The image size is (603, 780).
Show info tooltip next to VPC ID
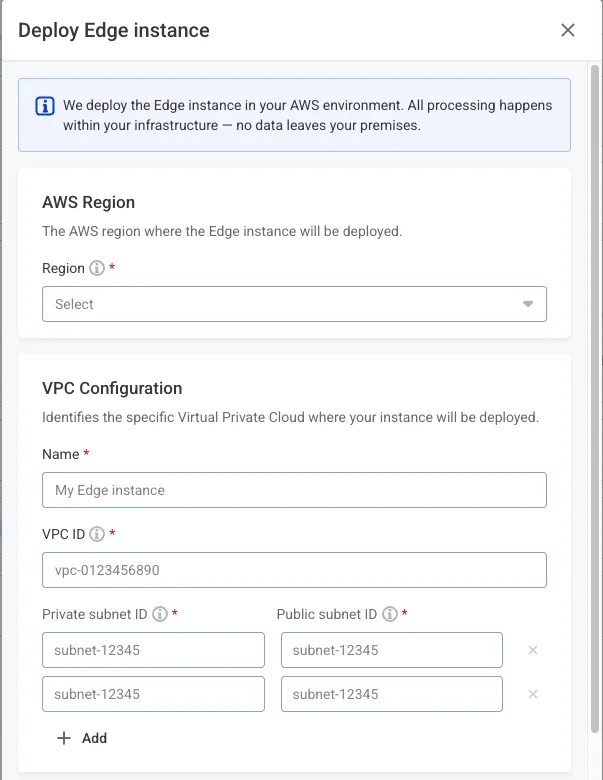point(97,534)
